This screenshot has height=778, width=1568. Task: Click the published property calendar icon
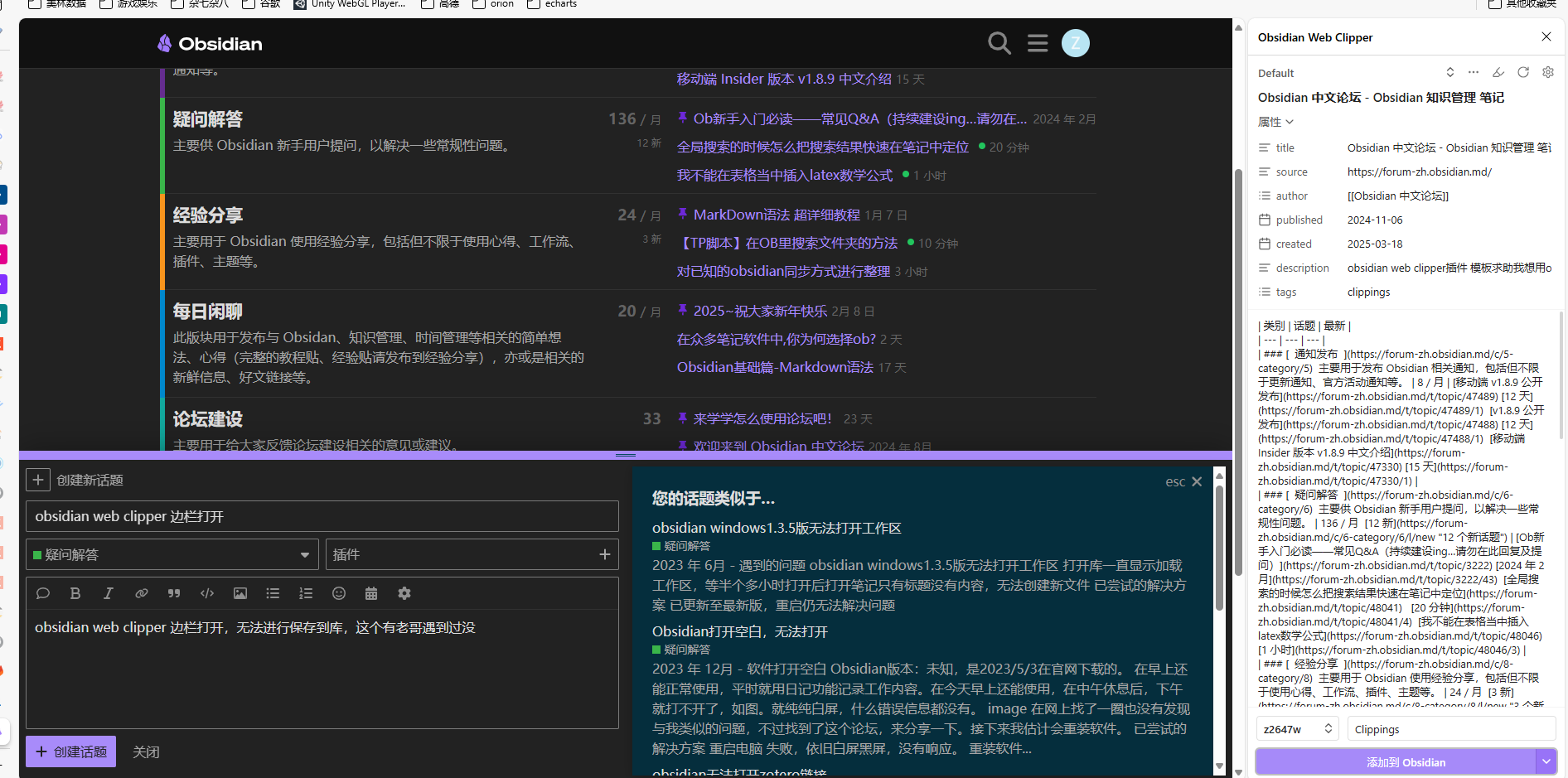pos(1265,220)
